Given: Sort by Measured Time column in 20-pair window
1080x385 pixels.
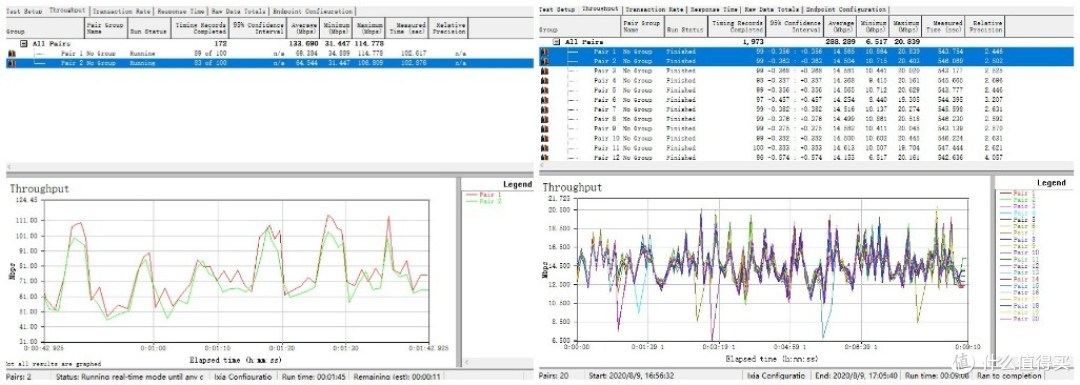Looking at the screenshot, I should pyautogui.click(x=944, y=27).
